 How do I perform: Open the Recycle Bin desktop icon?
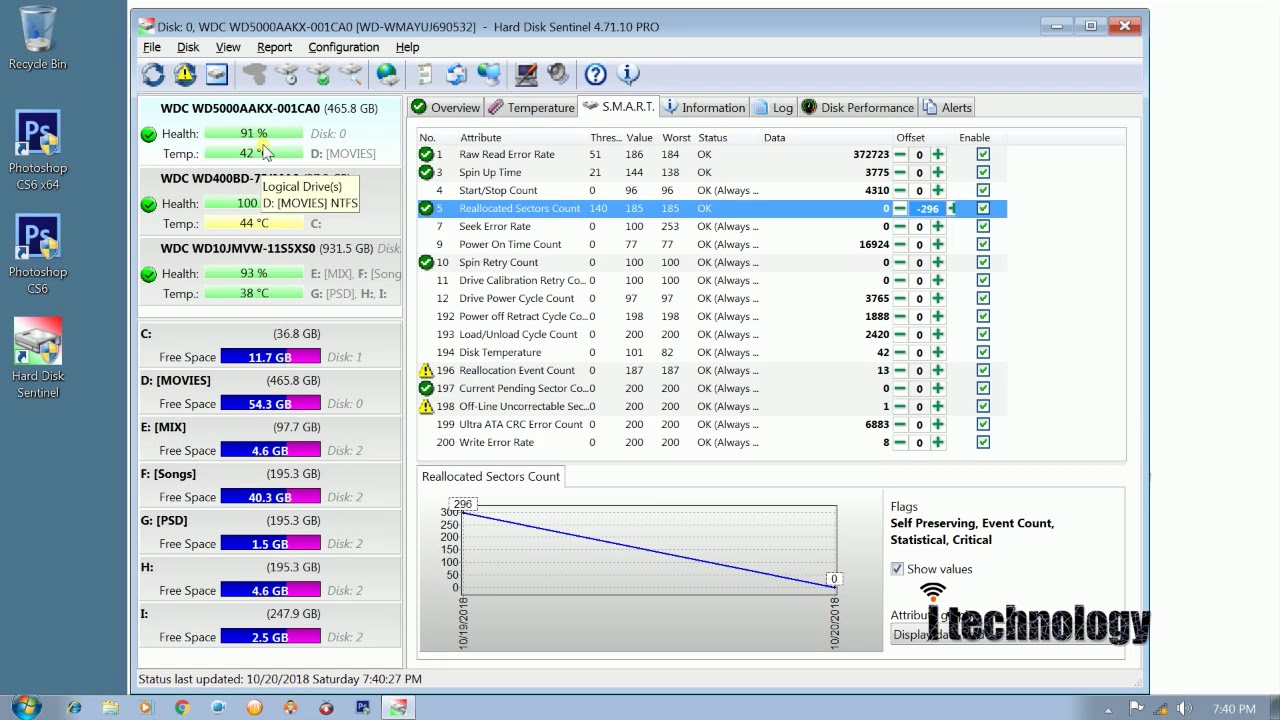click(x=38, y=39)
